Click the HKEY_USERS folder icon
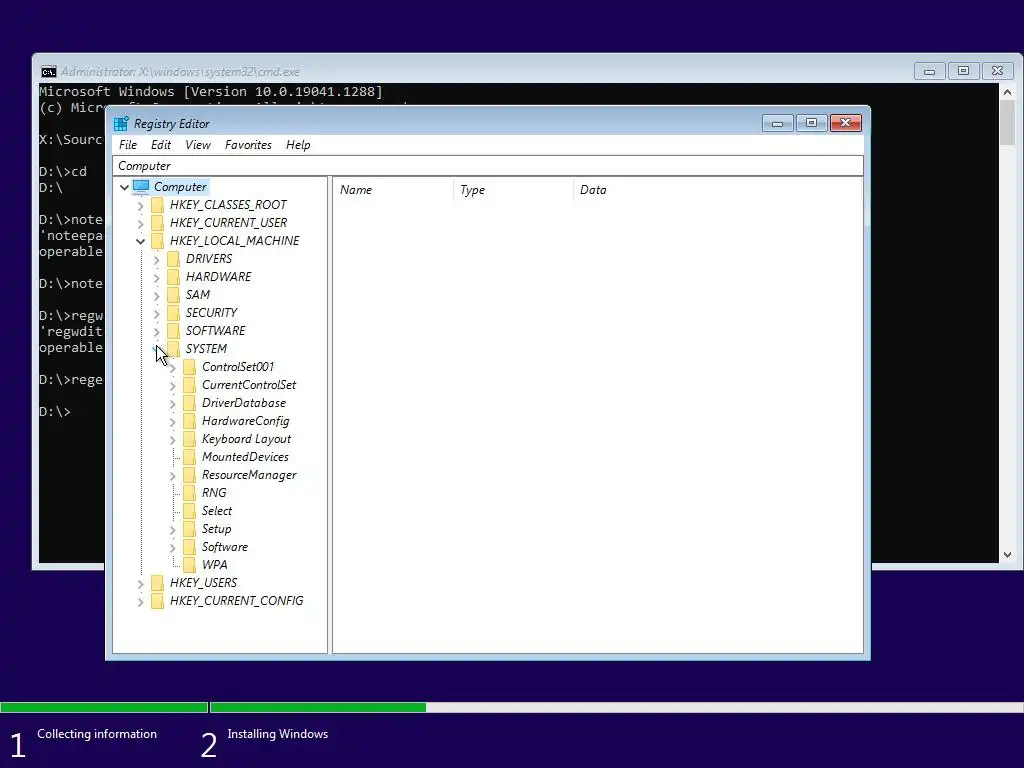Screen dimensions: 1024x768 click(157, 583)
